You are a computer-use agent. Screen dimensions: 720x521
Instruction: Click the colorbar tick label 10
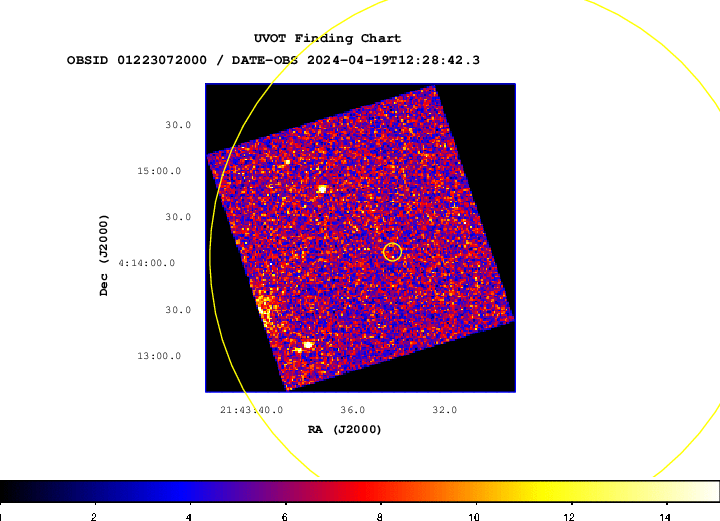pos(474,517)
